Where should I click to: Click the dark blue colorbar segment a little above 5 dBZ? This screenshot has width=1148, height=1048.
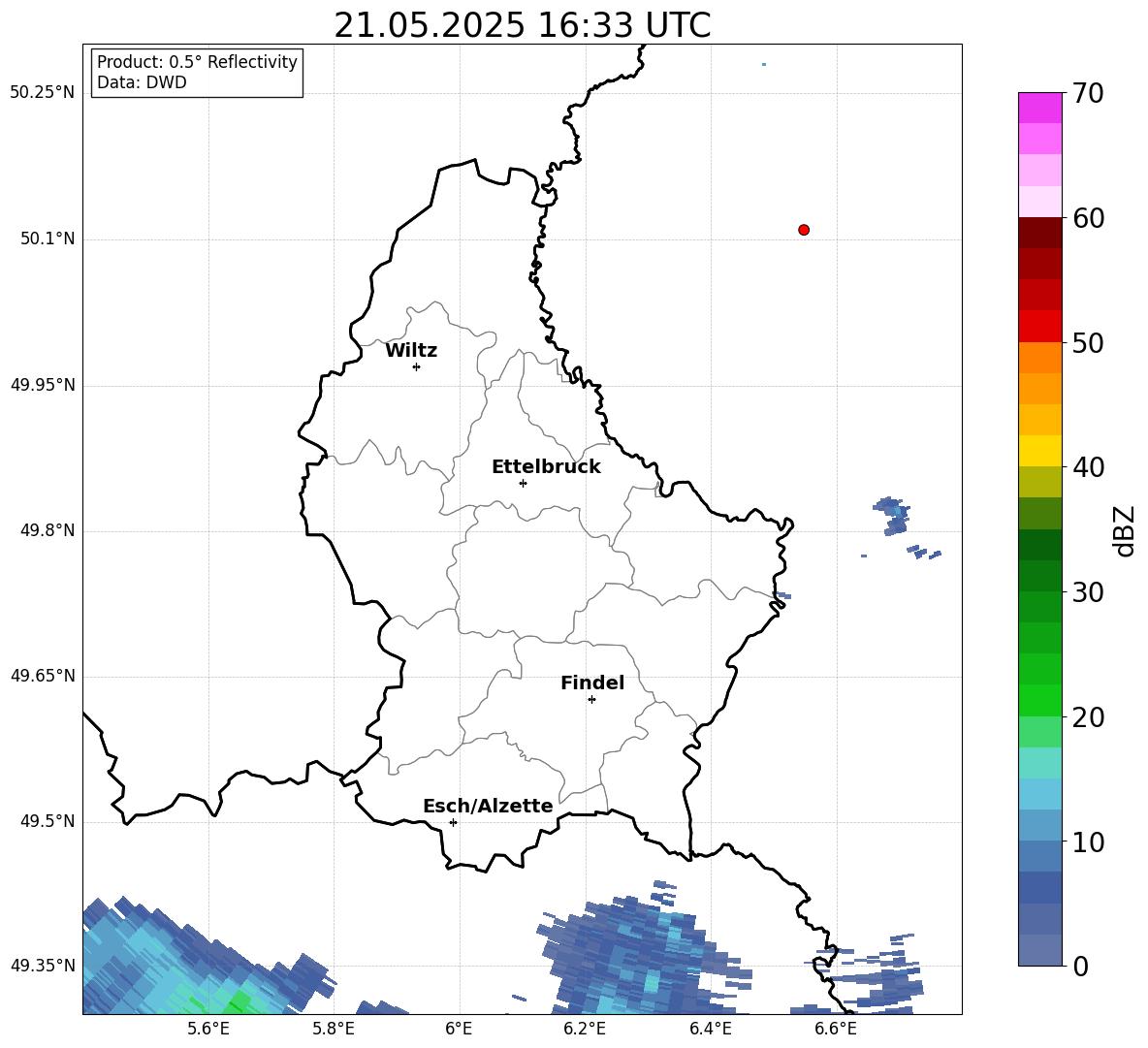(1039, 887)
